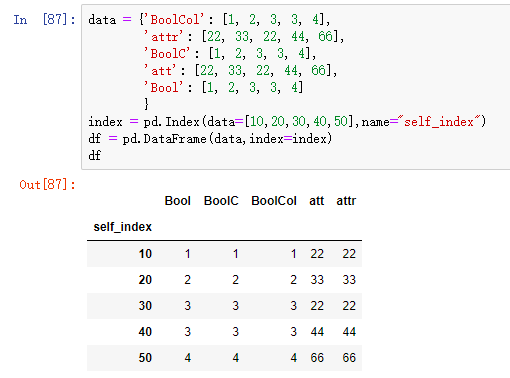Click BoolCol value in row 40

293,332
